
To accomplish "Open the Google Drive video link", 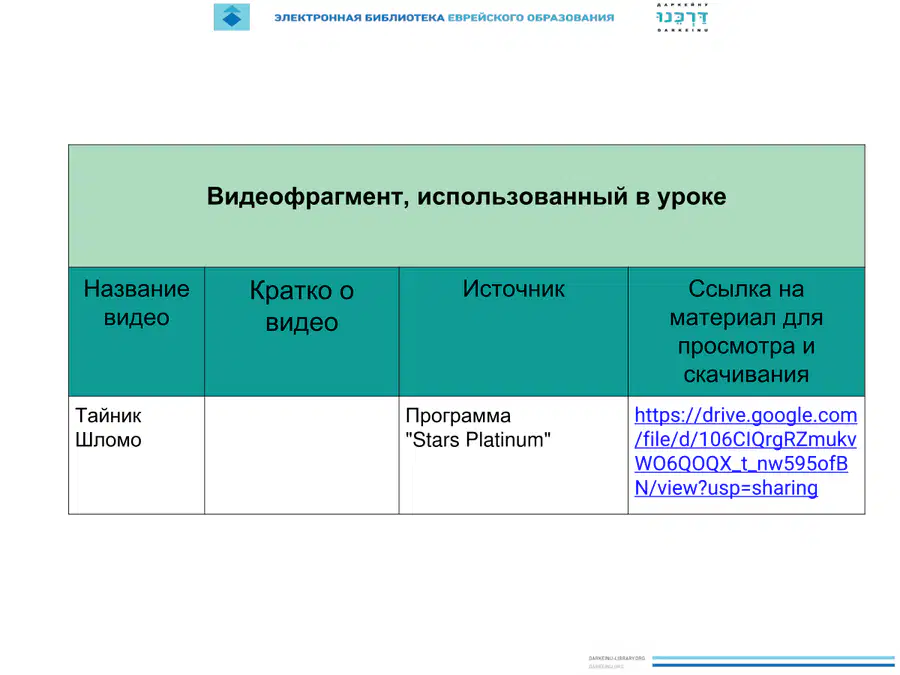I will pyautogui.click(x=746, y=451).
